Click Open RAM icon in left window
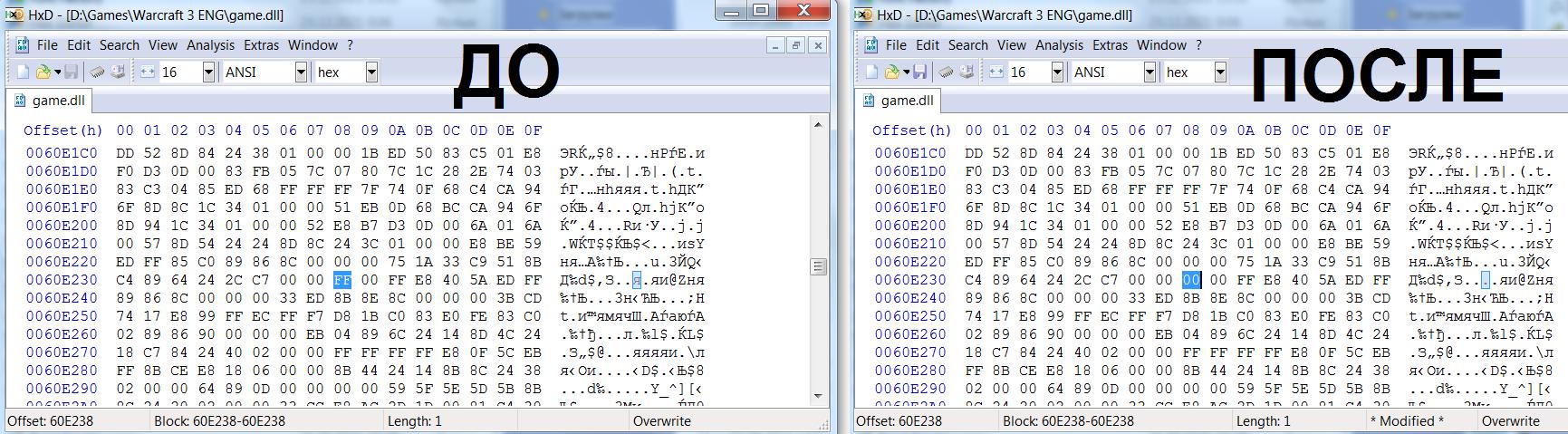The height and width of the screenshot is (434, 1568). [x=96, y=72]
